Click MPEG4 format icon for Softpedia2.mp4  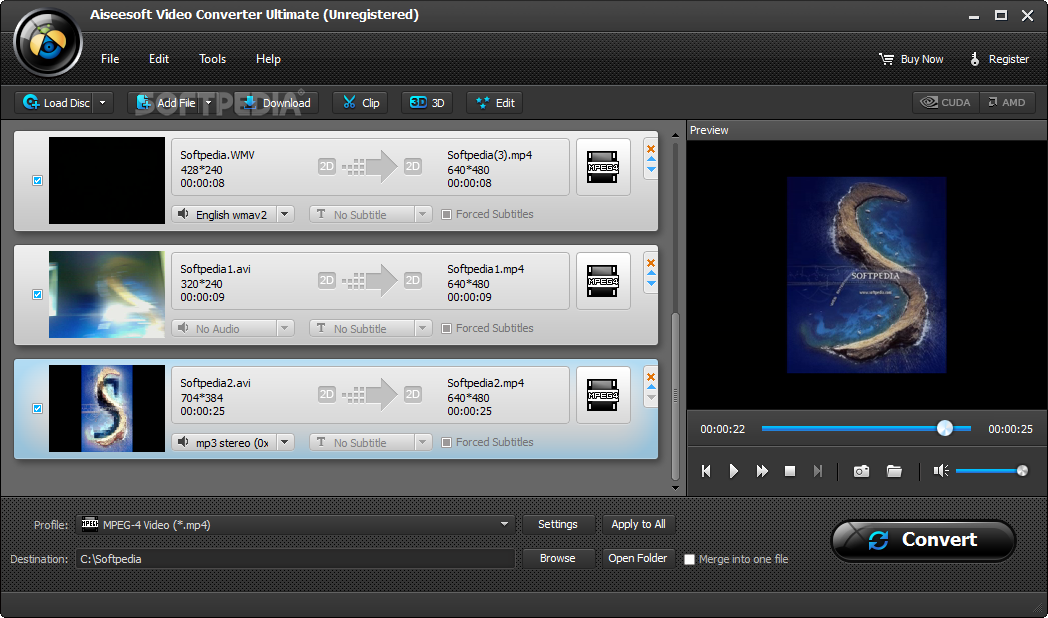(603, 395)
